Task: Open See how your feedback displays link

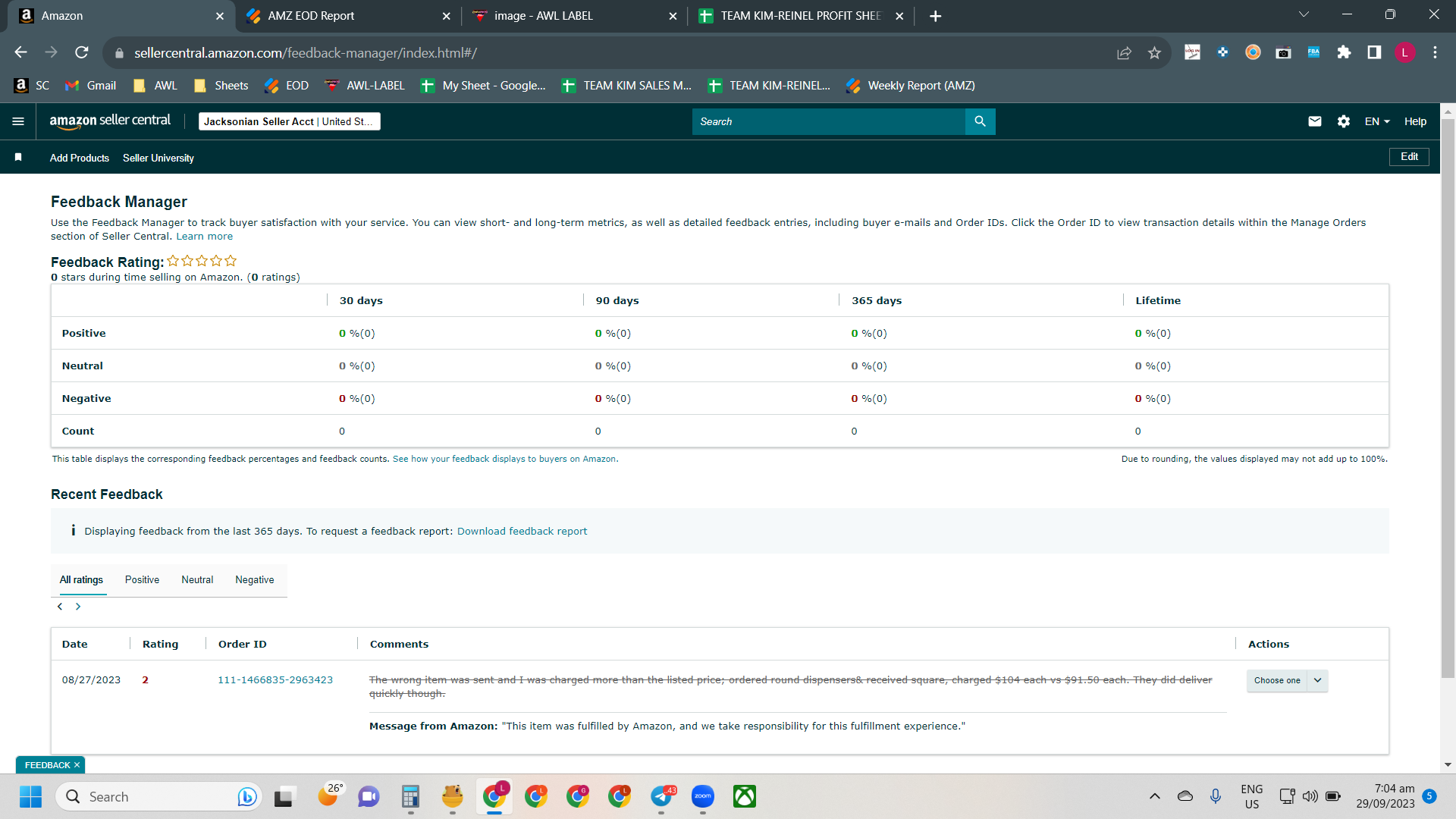Action: pos(505,459)
